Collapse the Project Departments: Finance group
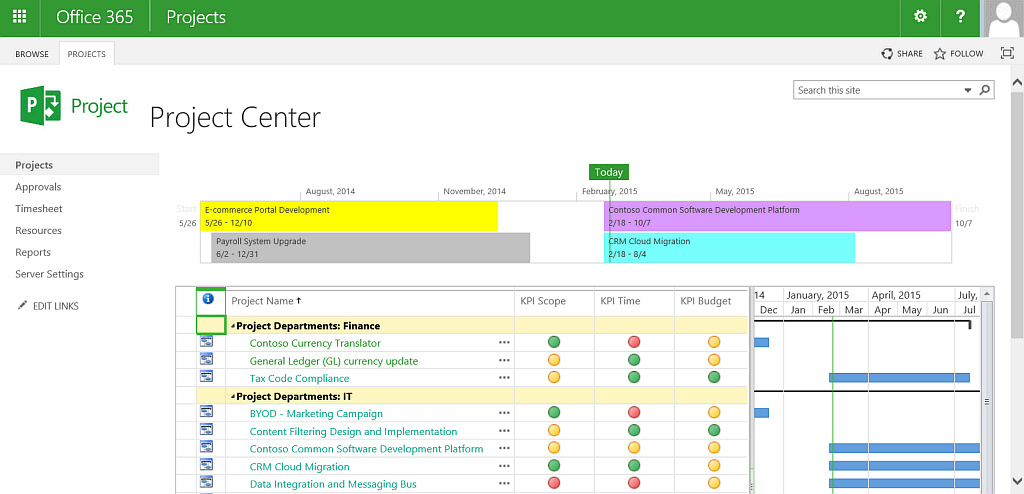 (233, 326)
